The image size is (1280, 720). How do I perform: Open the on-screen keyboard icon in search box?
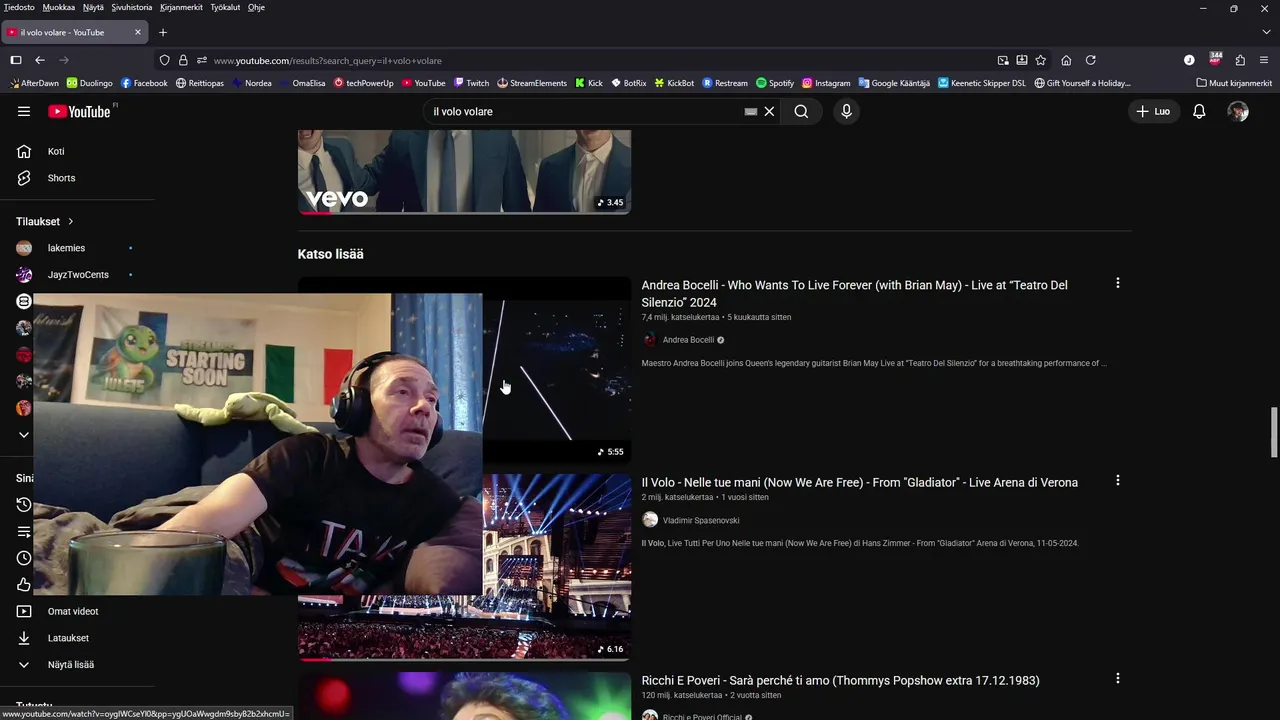pyautogui.click(x=751, y=112)
